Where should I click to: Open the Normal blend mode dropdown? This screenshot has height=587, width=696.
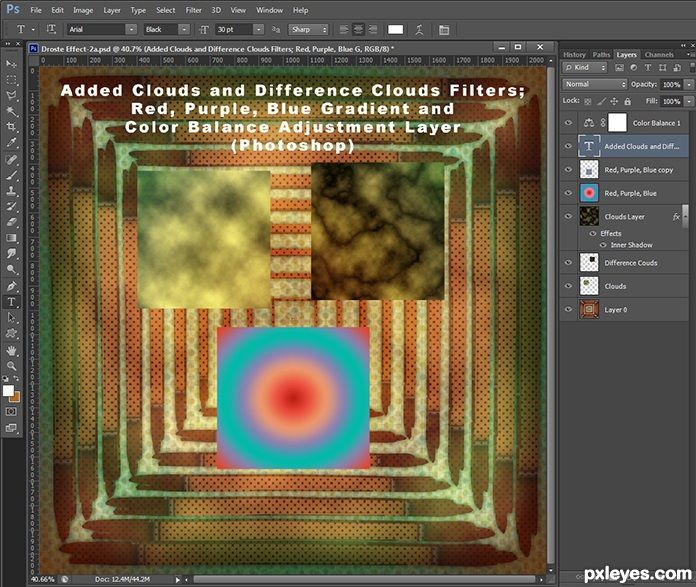595,84
